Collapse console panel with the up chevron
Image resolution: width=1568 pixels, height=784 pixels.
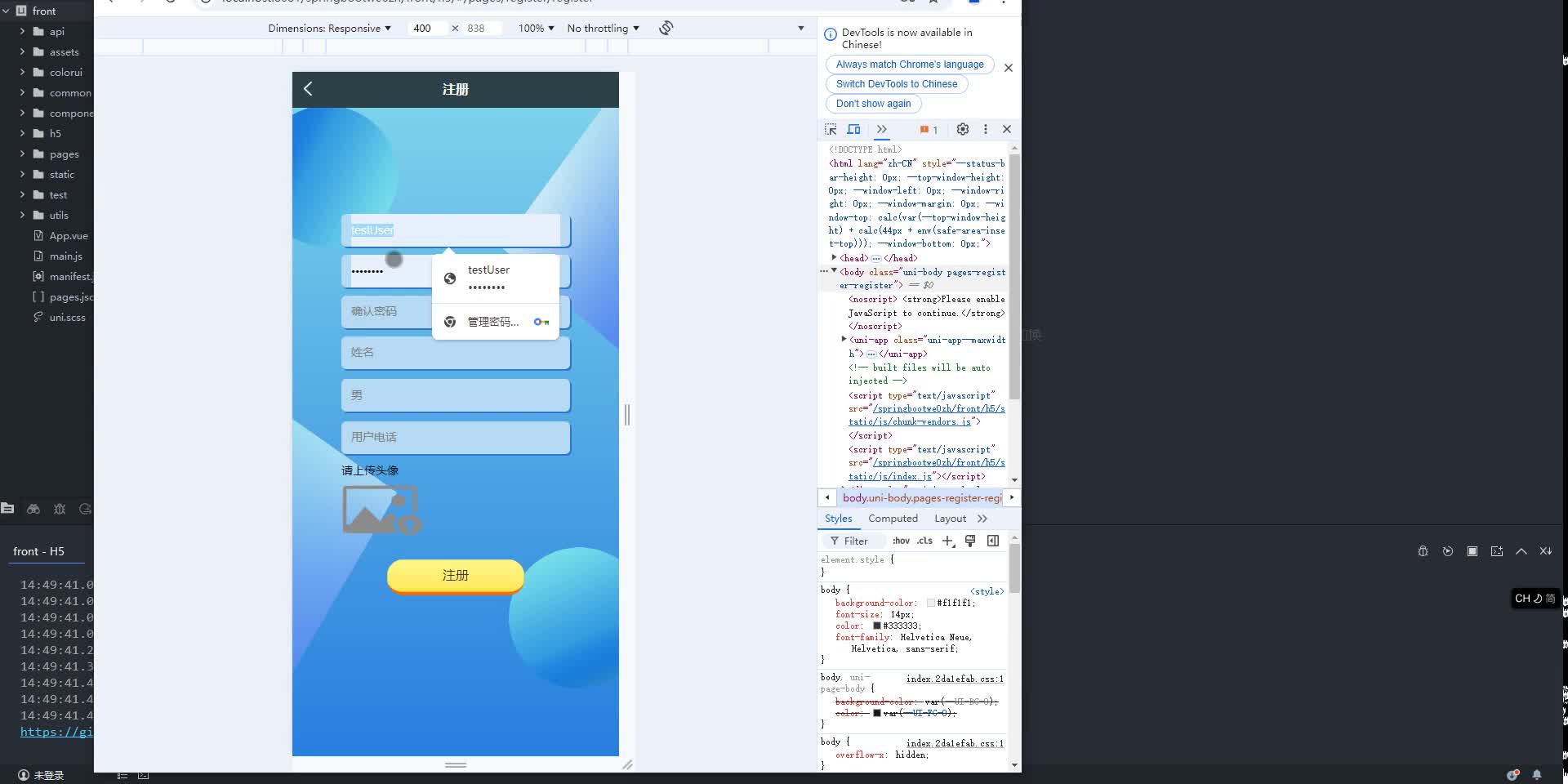tap(1521, 551)
